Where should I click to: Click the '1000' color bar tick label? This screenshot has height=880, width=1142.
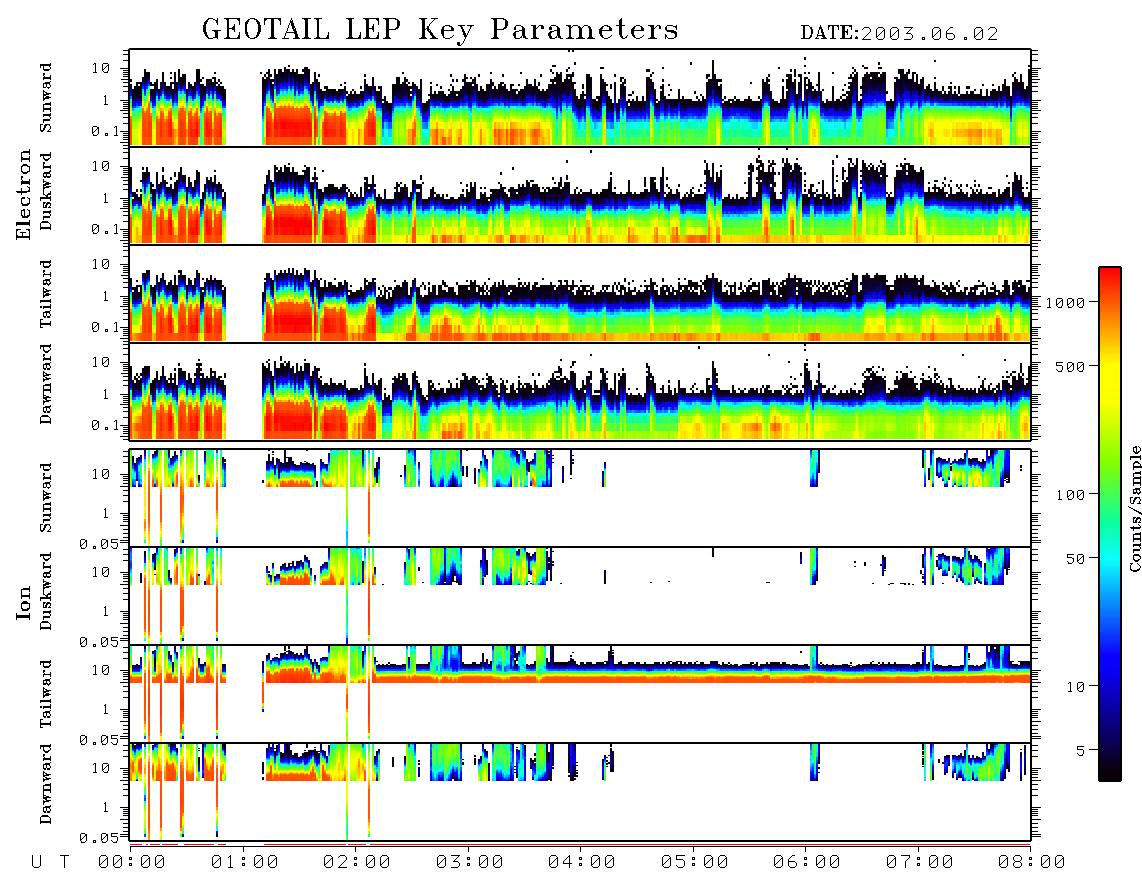1066,302
